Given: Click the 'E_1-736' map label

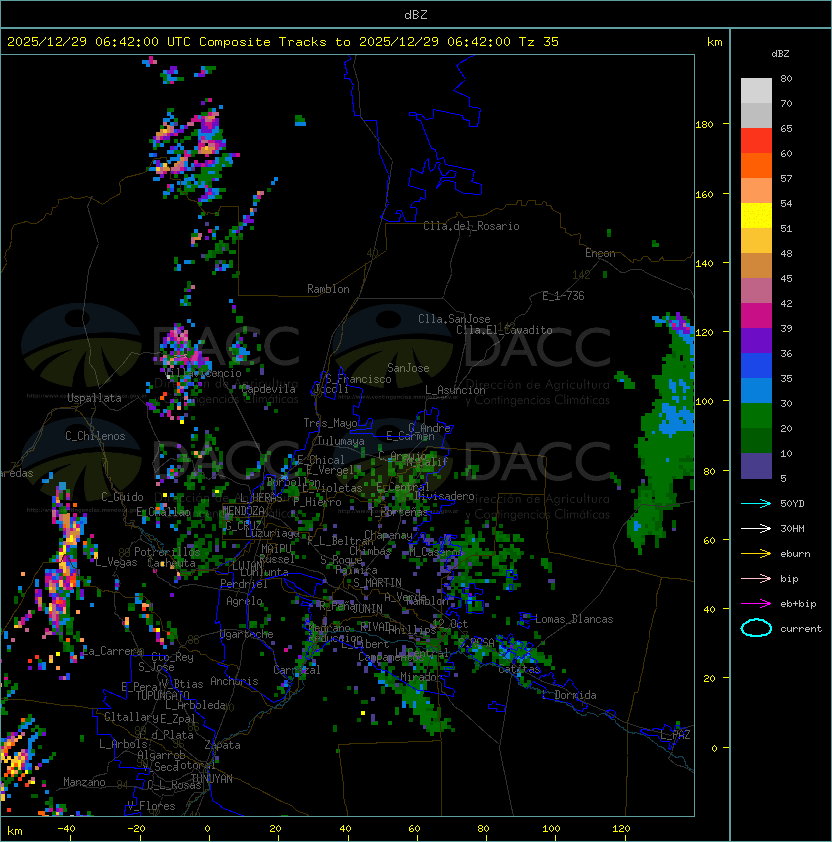Looking at the screenshot, I should click(x=563, y=296).
